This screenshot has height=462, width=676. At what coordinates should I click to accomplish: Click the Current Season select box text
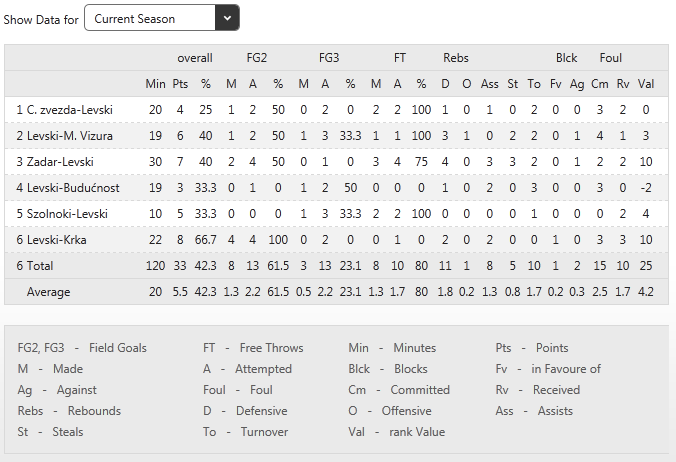(135, 19)
